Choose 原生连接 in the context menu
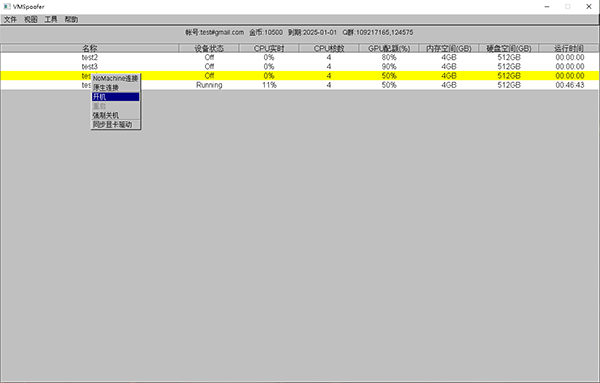The height and width of the screenshot is (383, 600). 116,88
